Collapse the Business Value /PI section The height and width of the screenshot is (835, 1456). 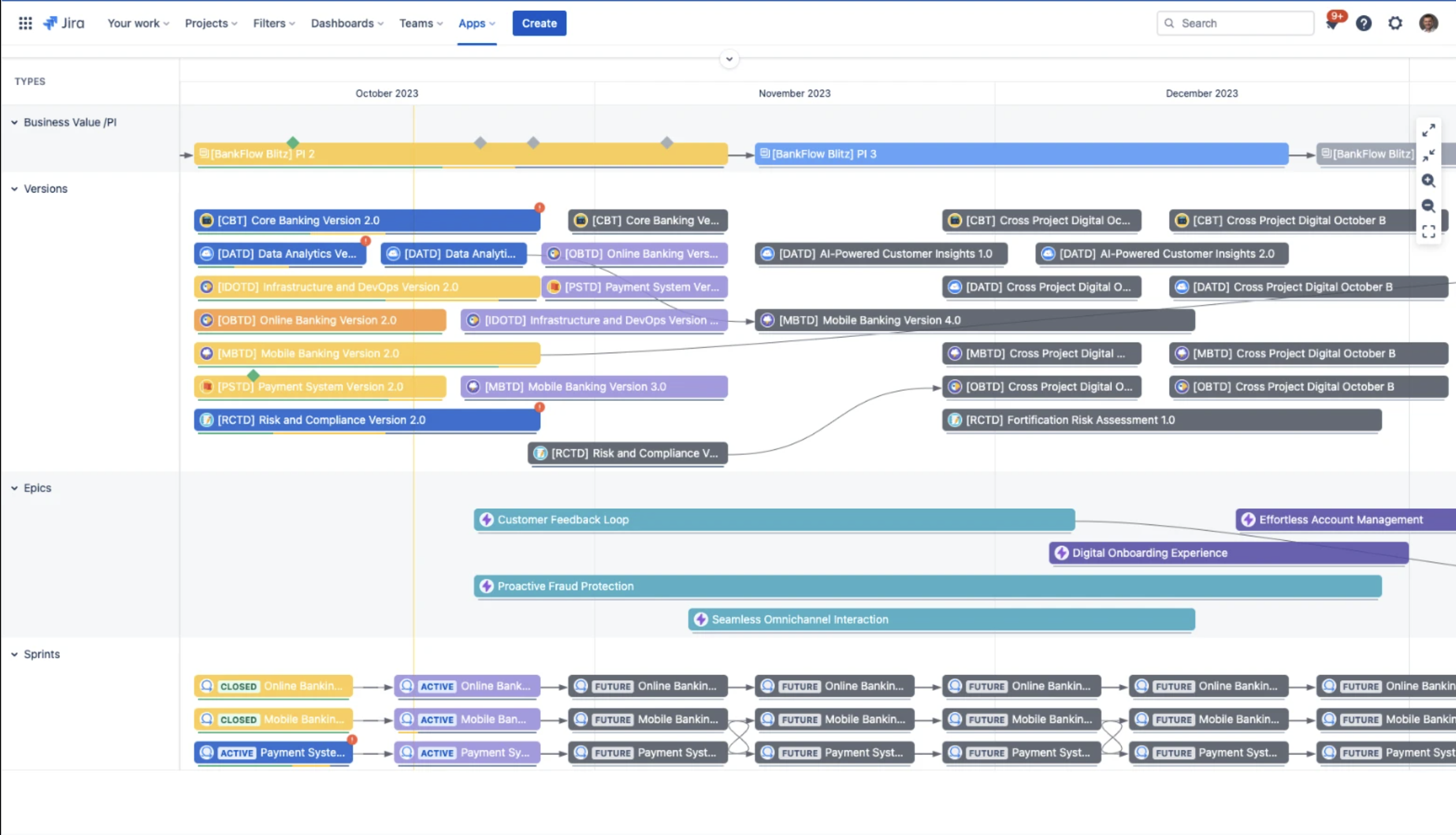point(14,122)
